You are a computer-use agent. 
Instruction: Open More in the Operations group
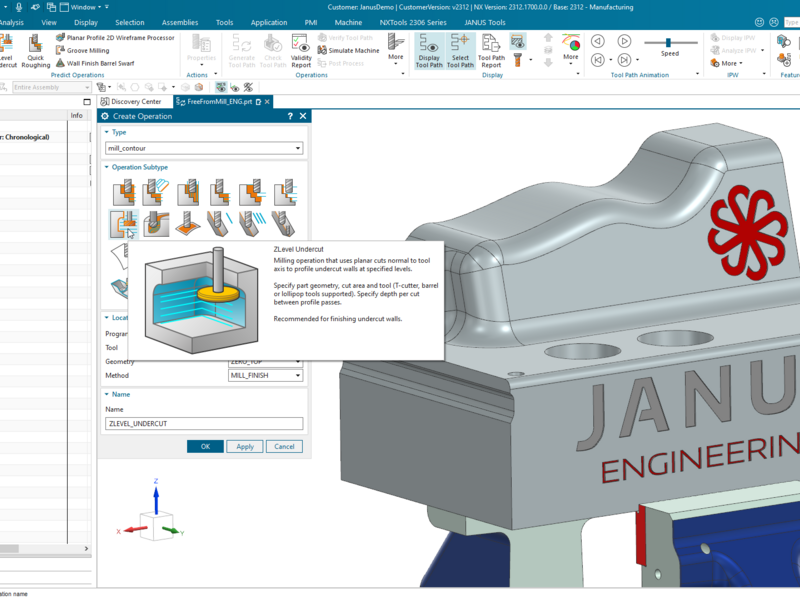[x=396, y=48]
